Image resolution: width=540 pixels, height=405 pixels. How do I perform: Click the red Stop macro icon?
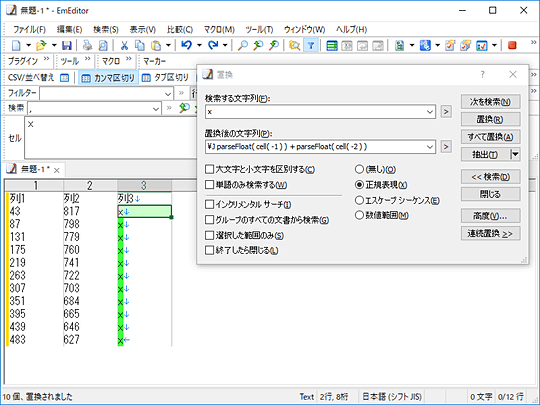(512, 45)
